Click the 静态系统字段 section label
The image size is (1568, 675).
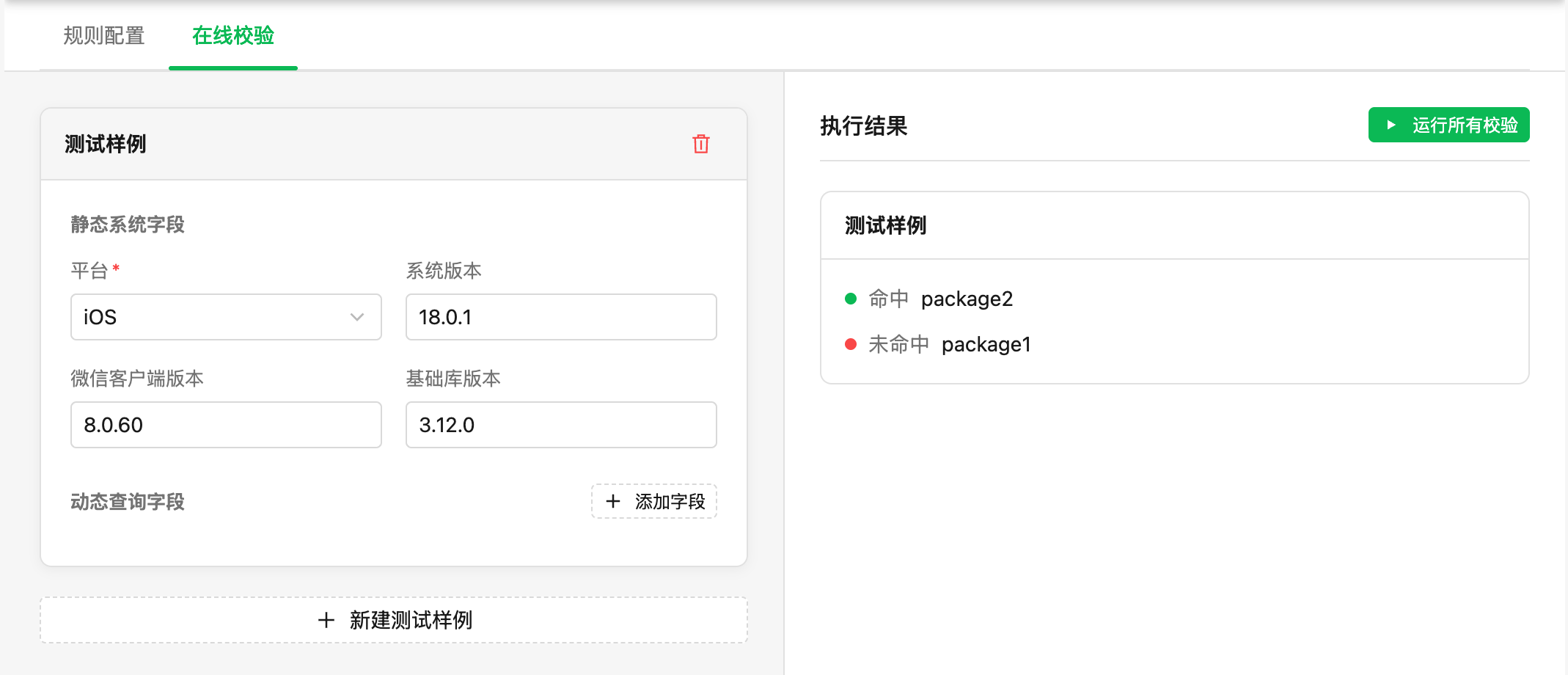pyautogui.click(x=128, y=225)
